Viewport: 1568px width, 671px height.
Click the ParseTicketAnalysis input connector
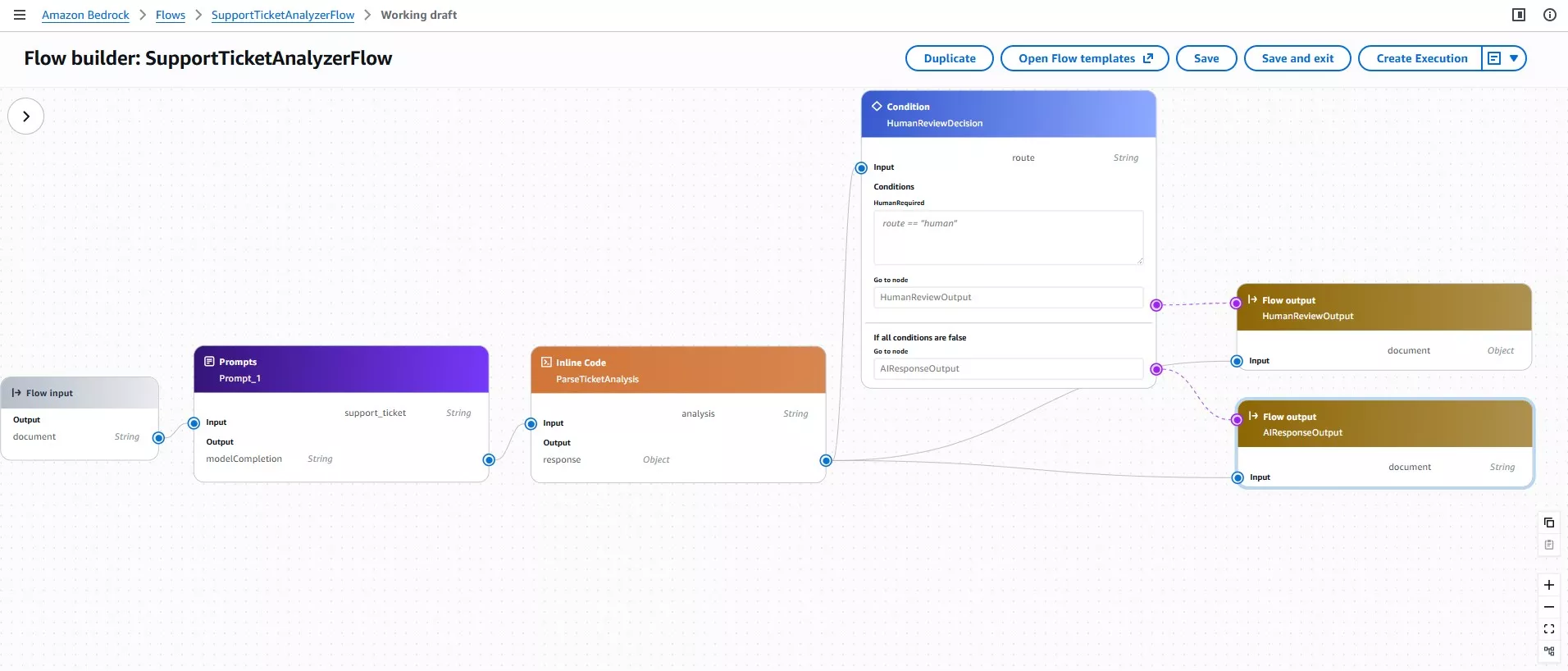pyautogui.click(x=531, y=424)
